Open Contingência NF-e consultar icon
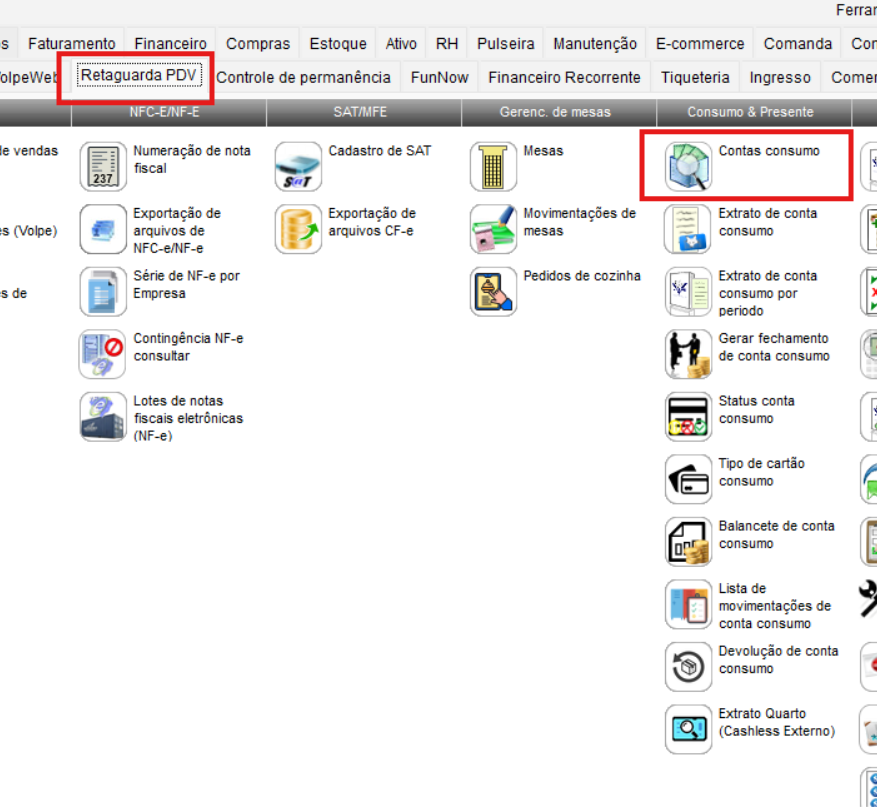 pyautogui.click(x=103, y=354)
